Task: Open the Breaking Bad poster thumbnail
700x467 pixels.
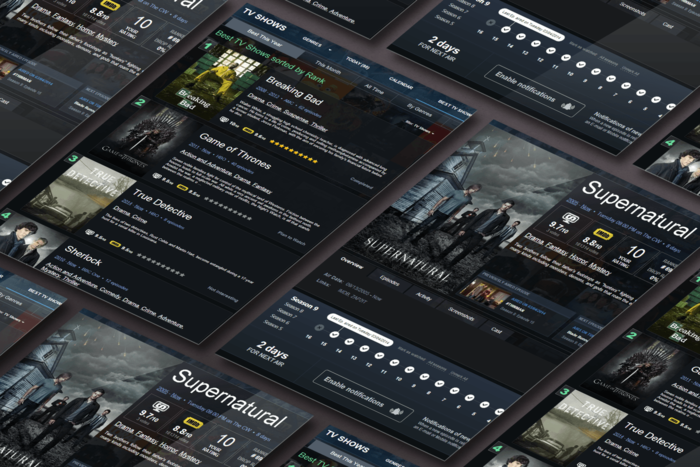Action: coord(211,79)
